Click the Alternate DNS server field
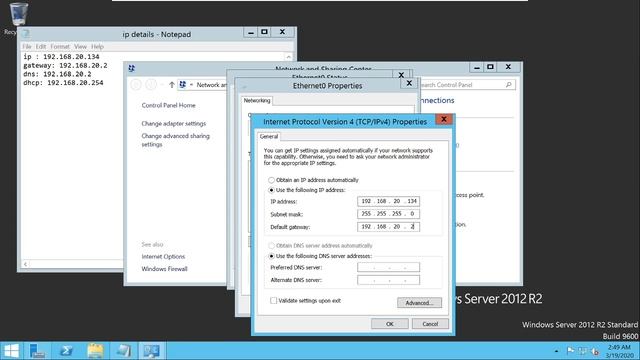The image size is (640, 360). [388, 280]
